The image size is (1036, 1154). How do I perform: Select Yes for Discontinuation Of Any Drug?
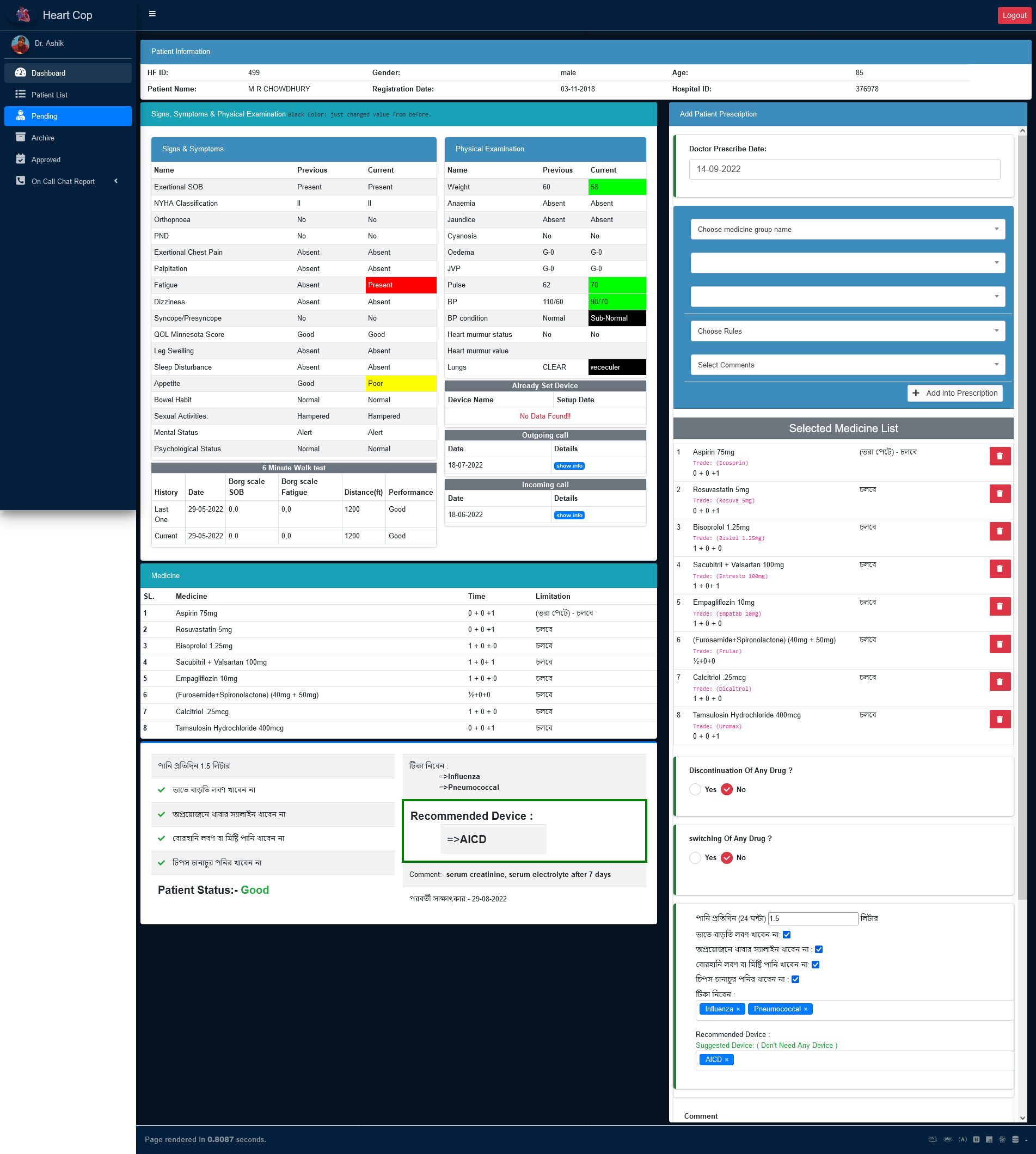tap(695, 789)
